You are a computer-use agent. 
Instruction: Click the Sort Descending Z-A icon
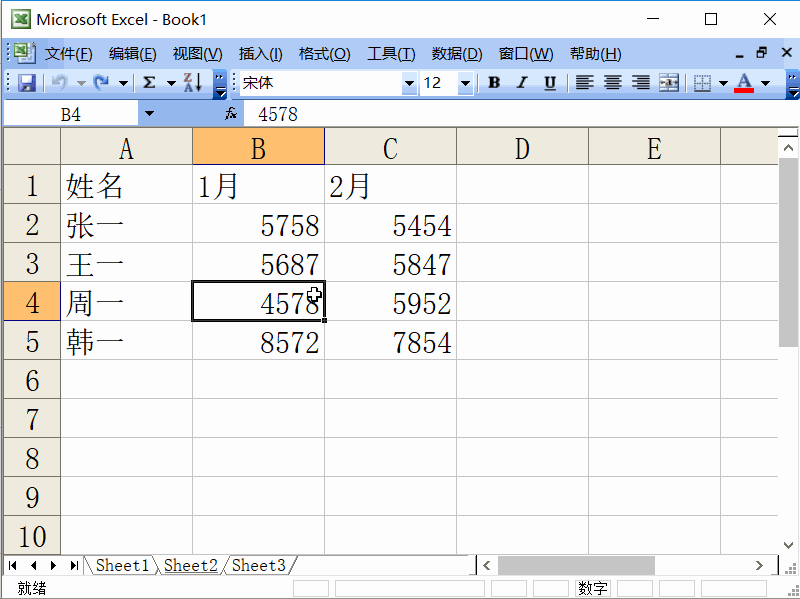click(193, 83)
